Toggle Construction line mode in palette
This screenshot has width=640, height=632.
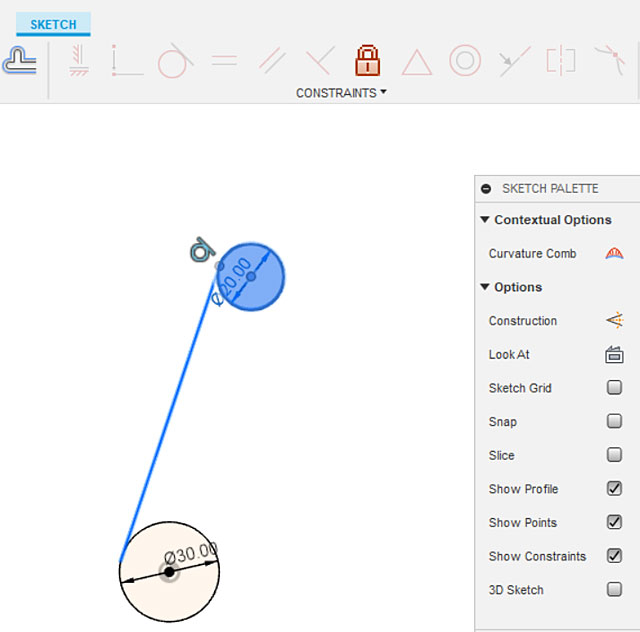pos(614,321)
